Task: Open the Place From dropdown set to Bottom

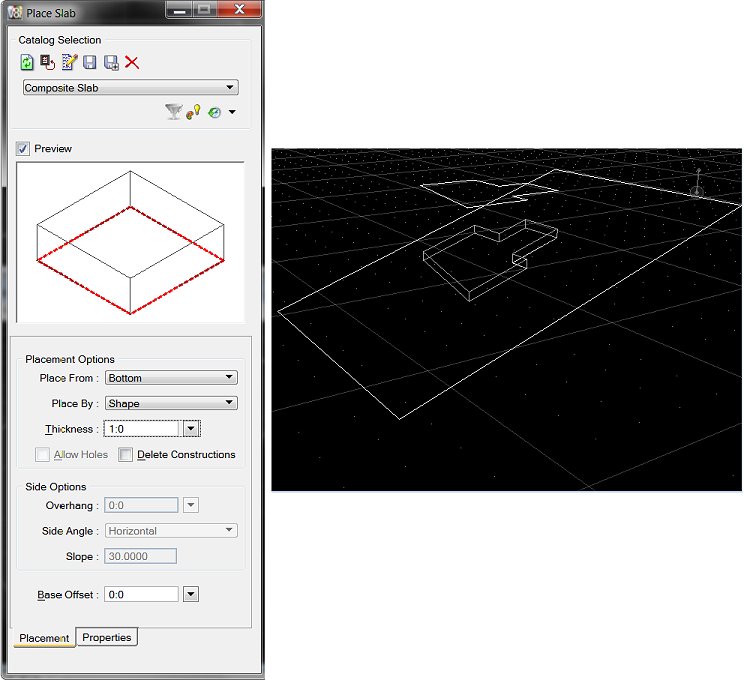Action: tap(171, 378)
